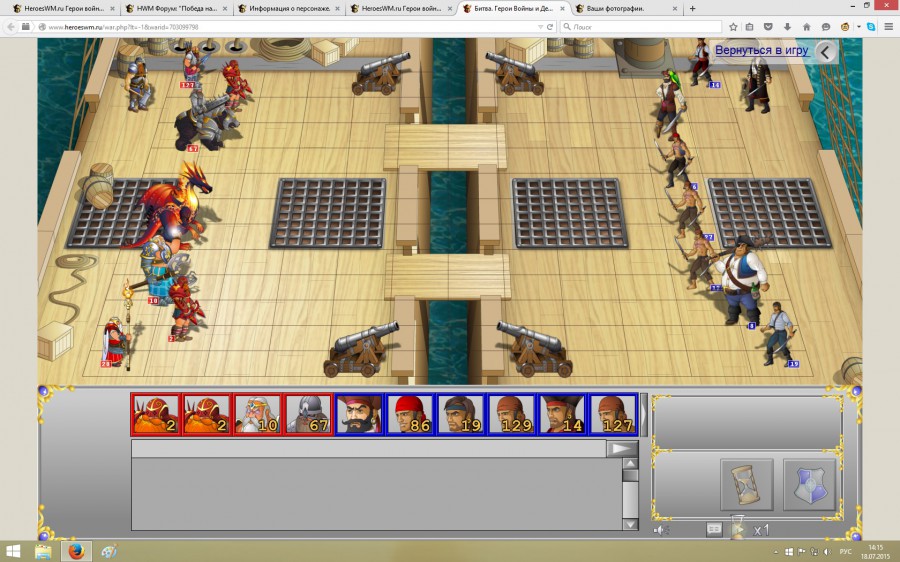Click chat log scroll down arrow
900x562 pixels.
click(x=630, y=524)
